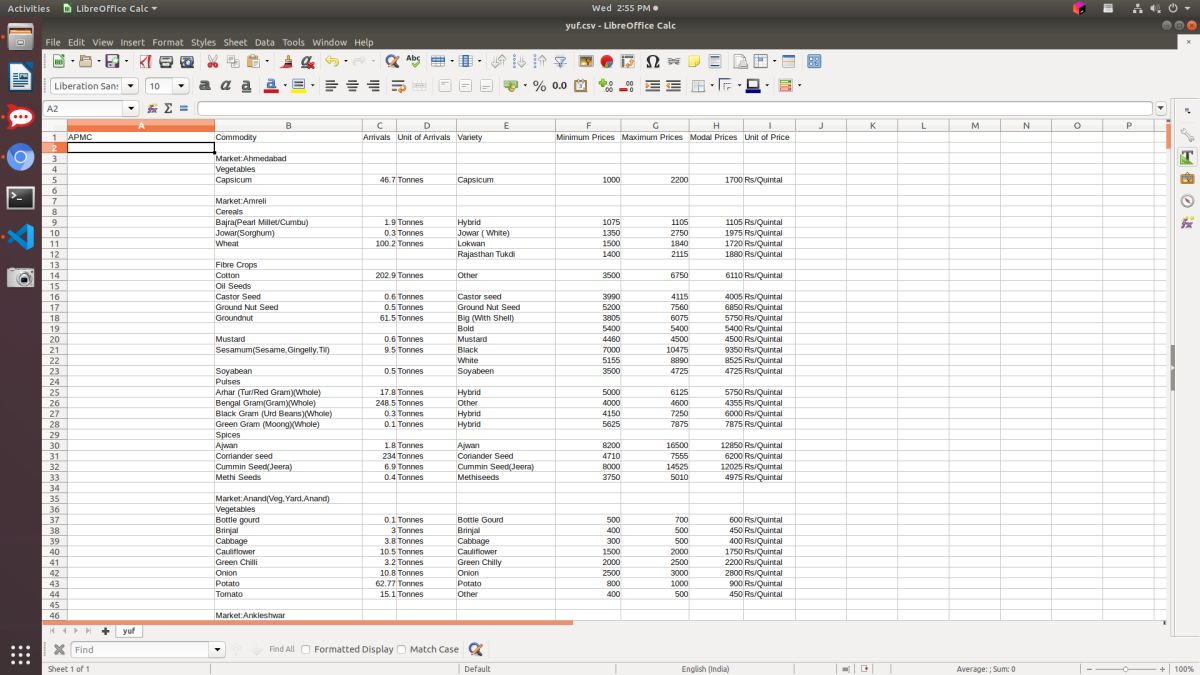Viewport: 1200px width, 675px height.
Task: Insert a Comment with the sticky note icon
Action: point(694,61)
